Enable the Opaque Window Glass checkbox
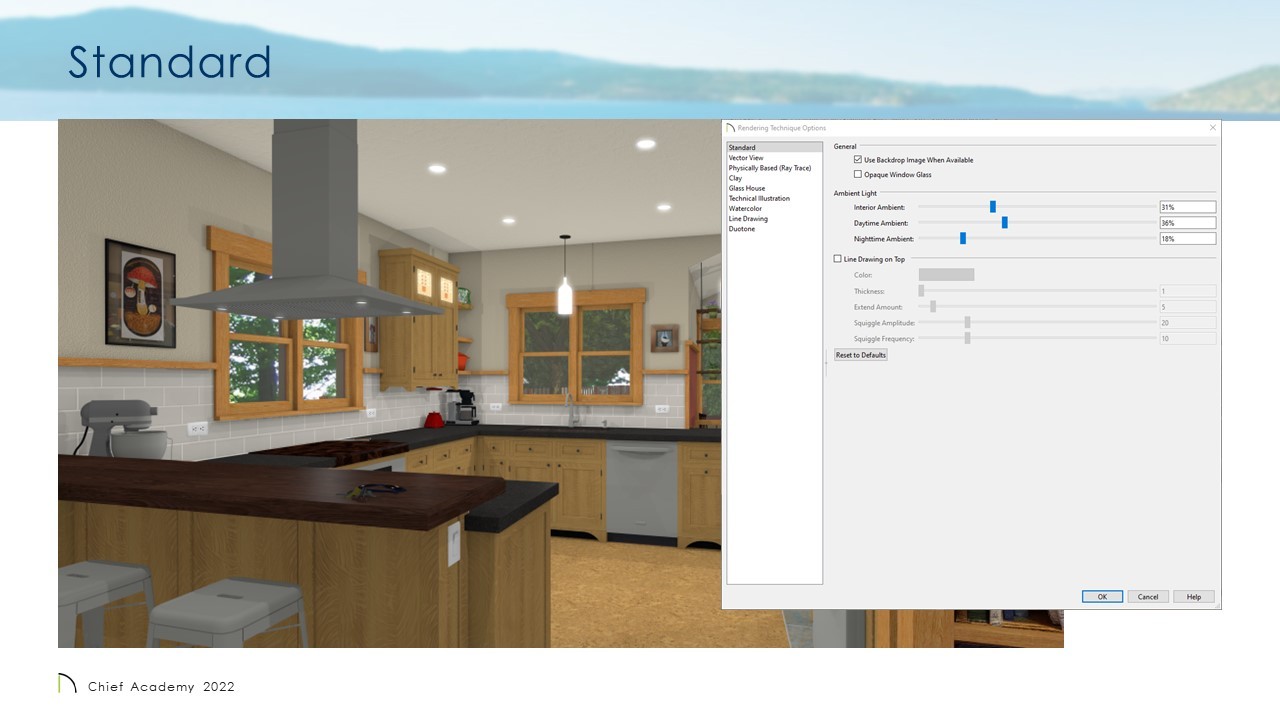The height and width of the screenshot is (720, 1280). pos(858,175)
